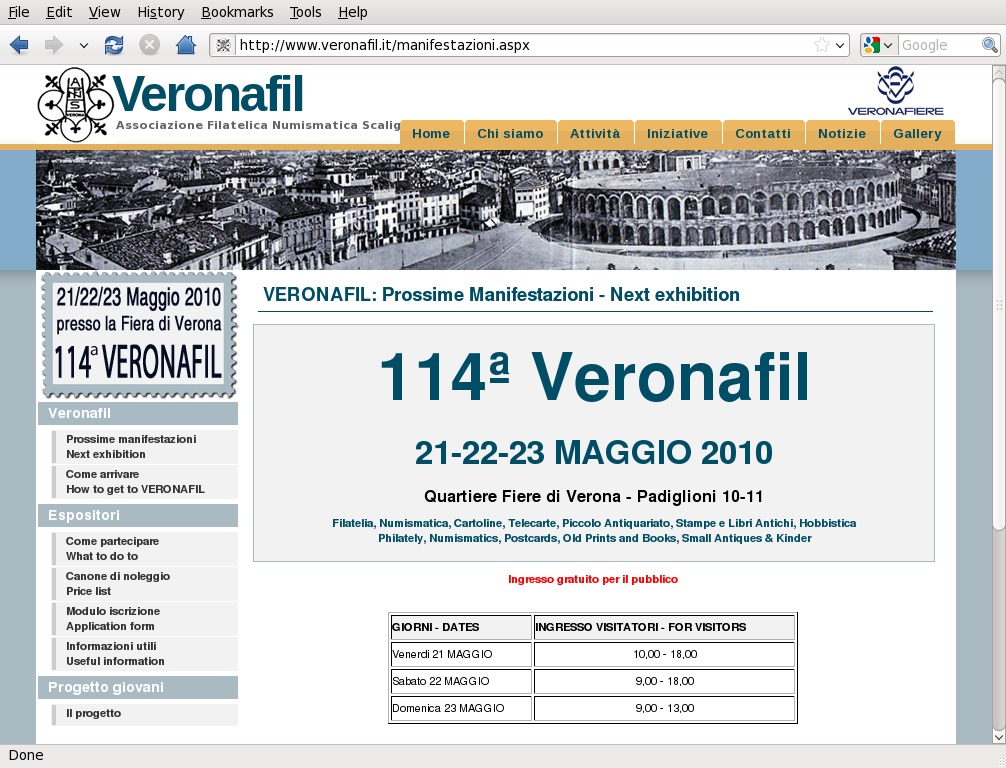1006x768 pixels.
Task: Click Quartiere Fiere di Verona text
Action: click(x=593, y=497)
